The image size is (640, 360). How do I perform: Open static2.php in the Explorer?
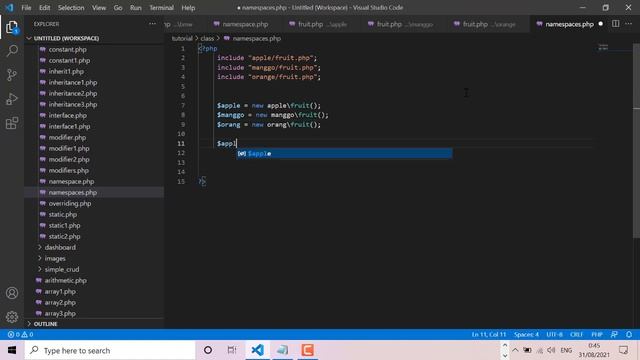coord(64,236)
